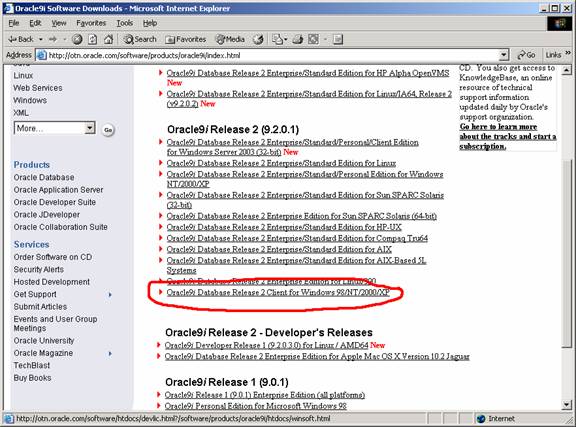Open Release 1 (9.0.1) Enterprise Edition link

tap(265, 395)
